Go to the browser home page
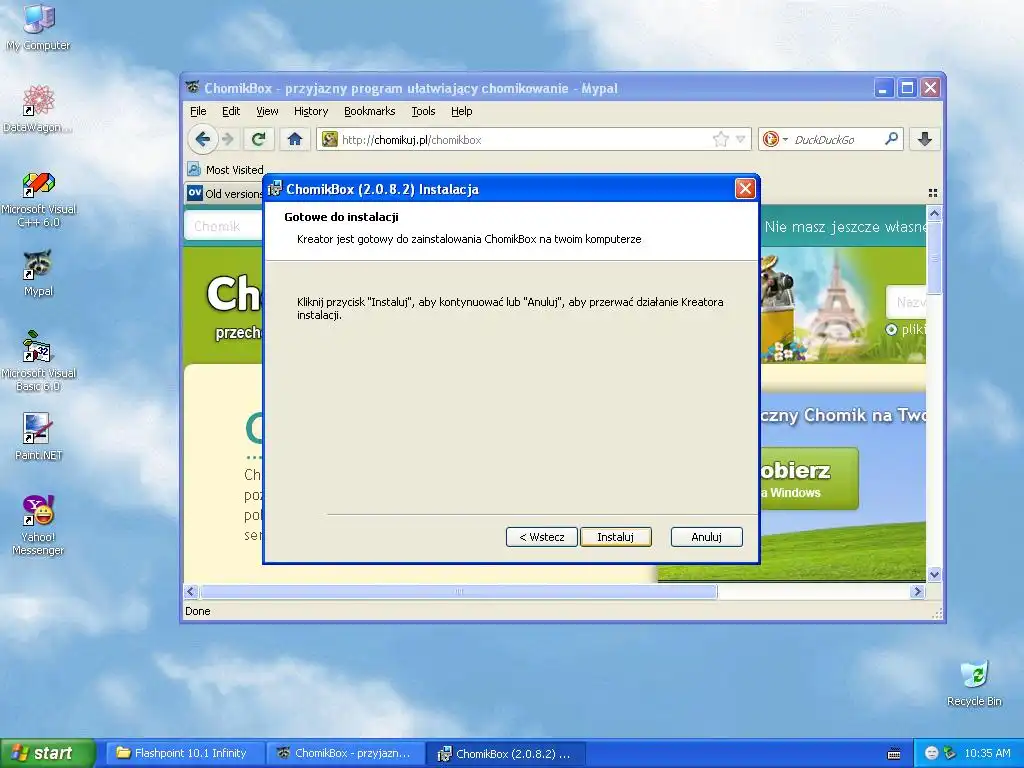The height and width of the screenshot is (768, 1024). [295, 139]
